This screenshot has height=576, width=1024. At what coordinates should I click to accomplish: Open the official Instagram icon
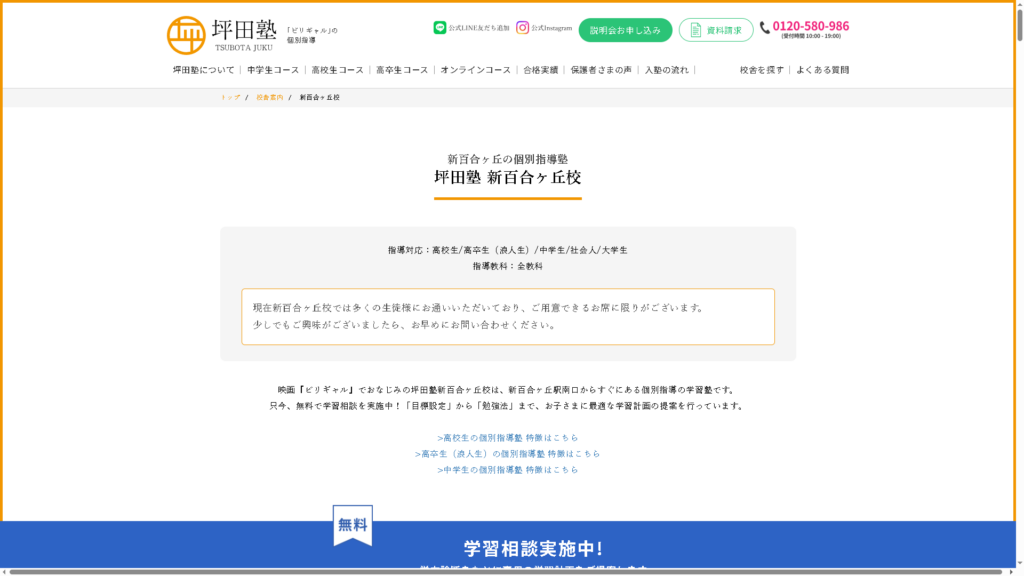tap(523, 28)
